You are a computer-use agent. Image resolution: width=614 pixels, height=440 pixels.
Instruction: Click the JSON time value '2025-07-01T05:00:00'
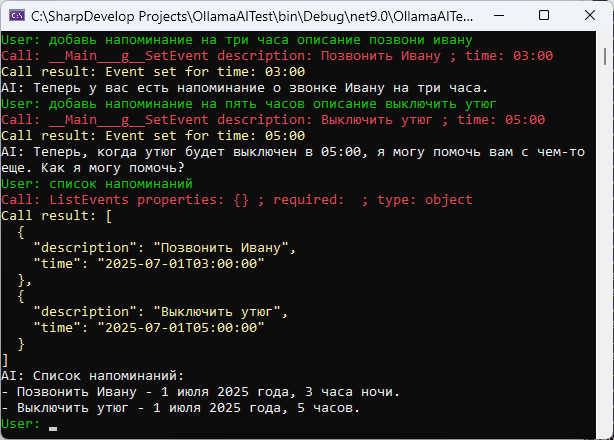point(180,327)
